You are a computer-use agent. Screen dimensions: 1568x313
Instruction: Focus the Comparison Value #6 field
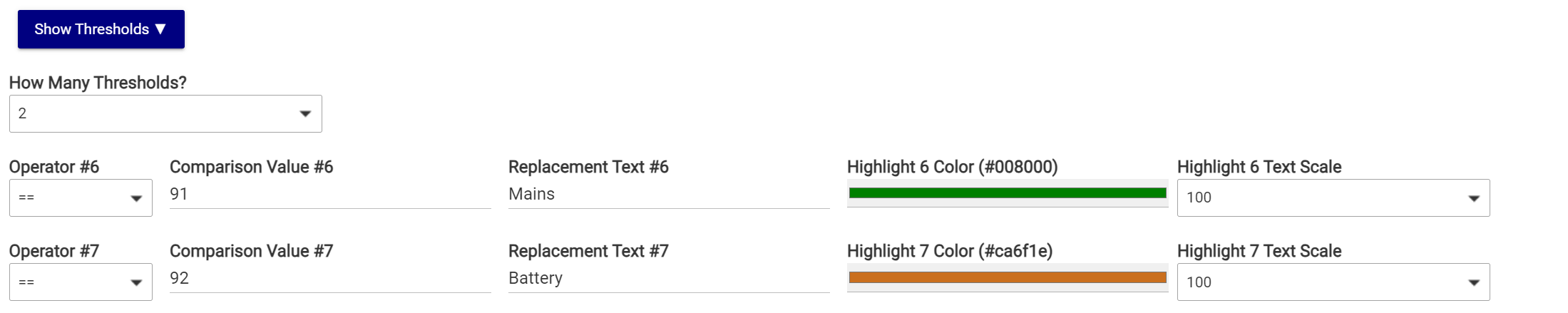[x=329, y=195]
